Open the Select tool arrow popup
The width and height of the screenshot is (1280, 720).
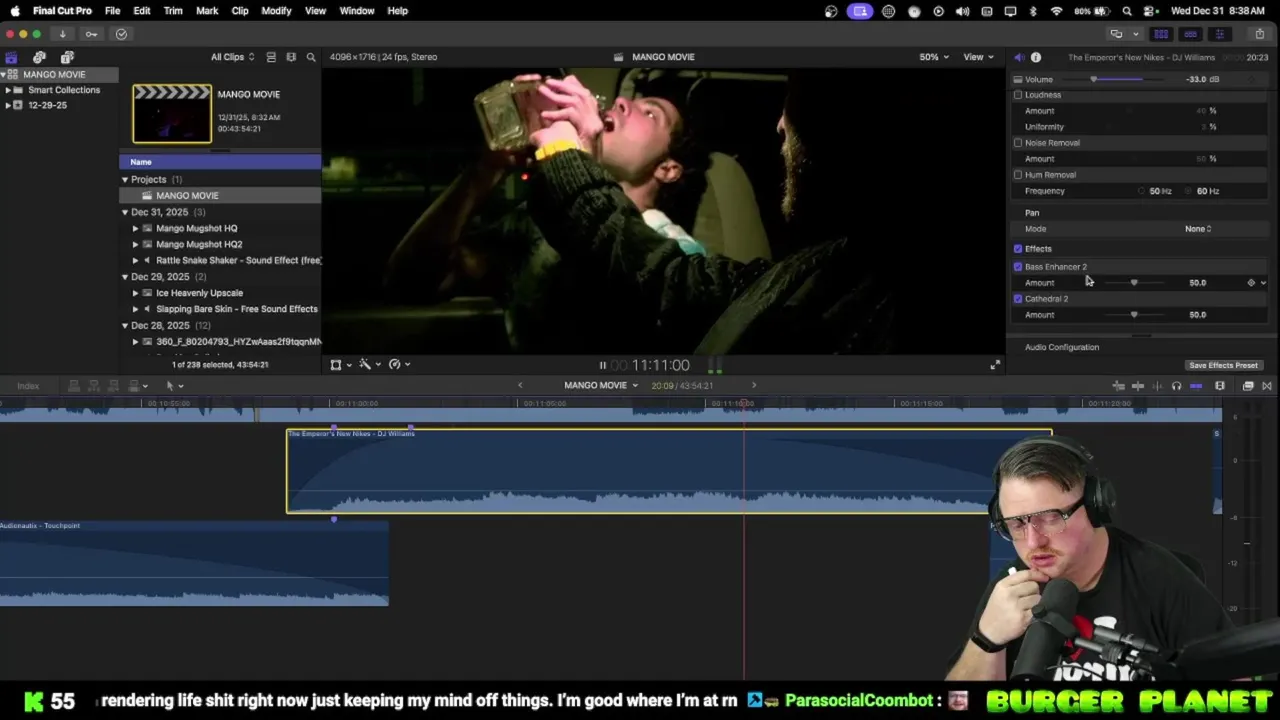[x=173, y=386]
